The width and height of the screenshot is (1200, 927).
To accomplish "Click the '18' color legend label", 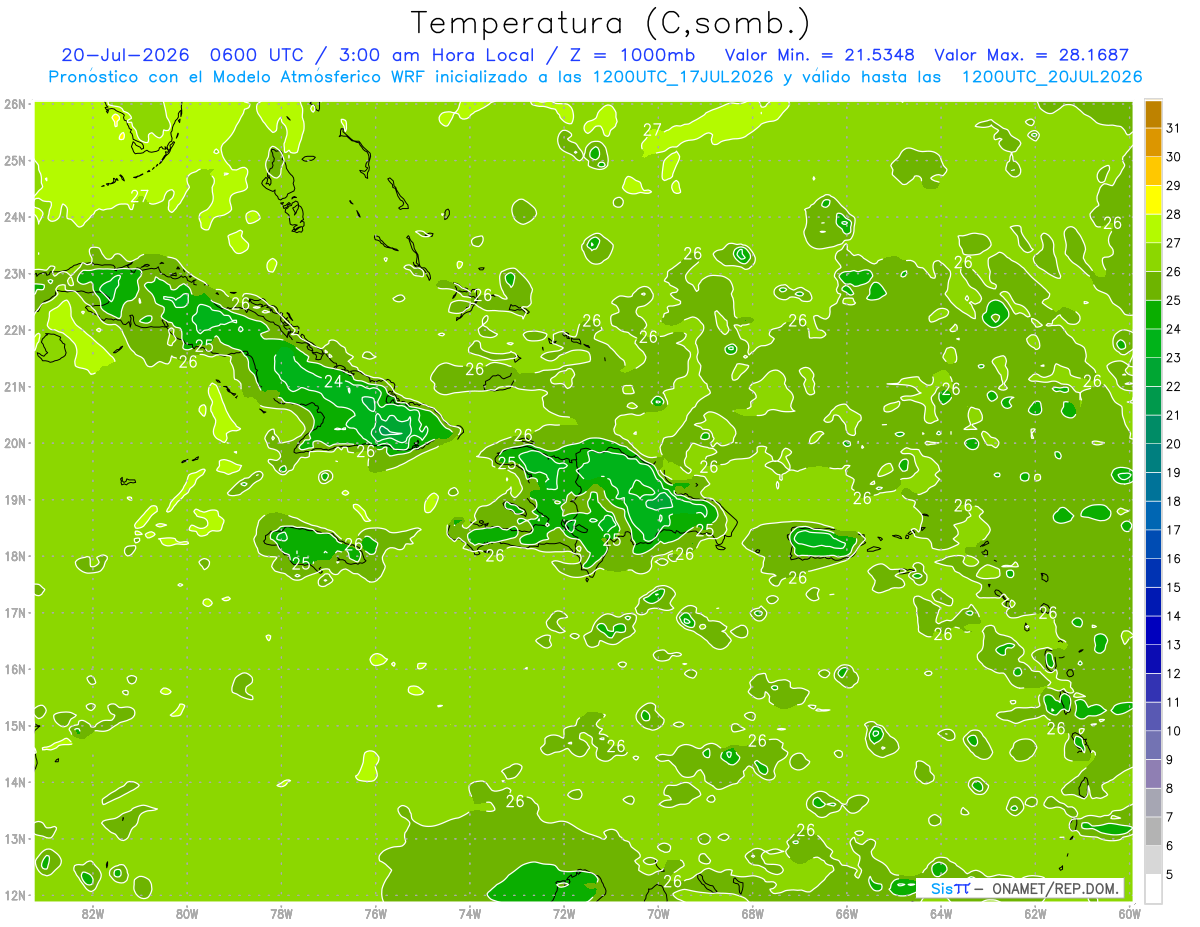I will point(1173,502).
